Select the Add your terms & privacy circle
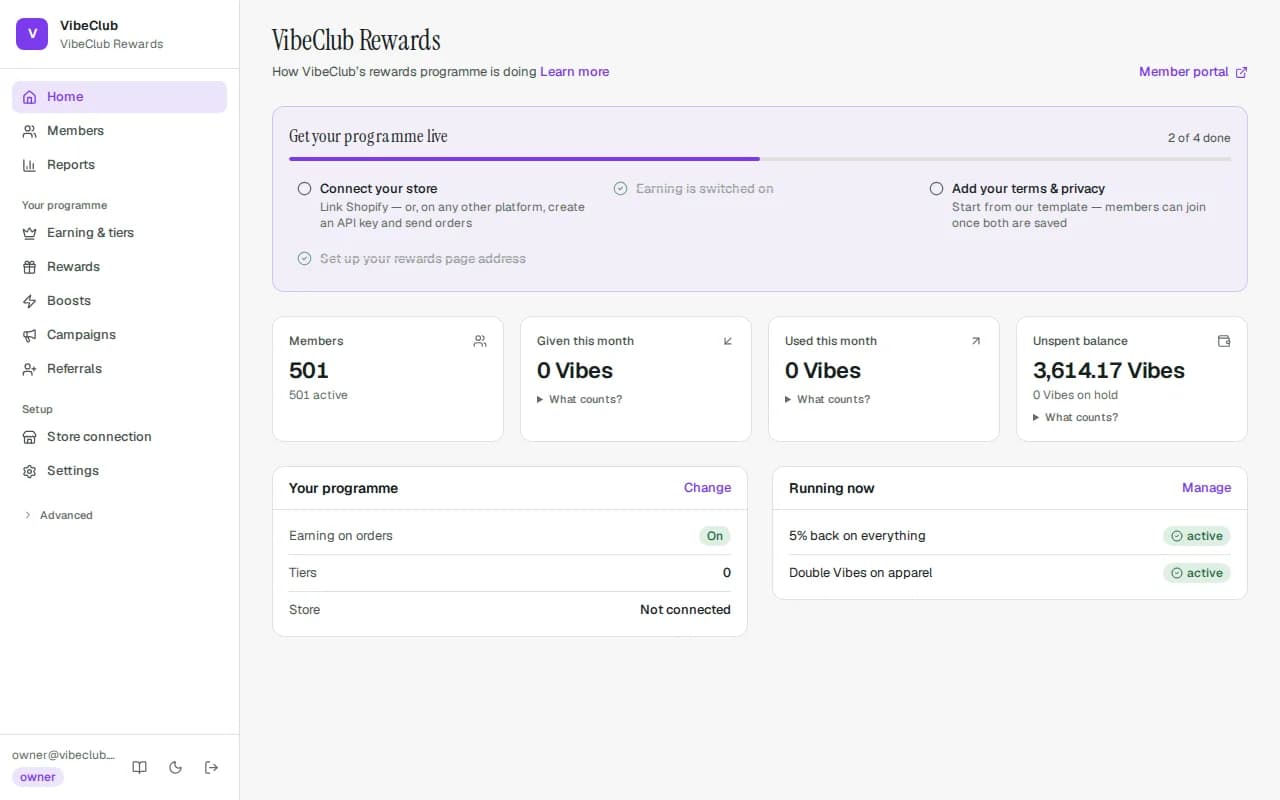This screenshot has height=800, width=1280. tap(936, 188)
